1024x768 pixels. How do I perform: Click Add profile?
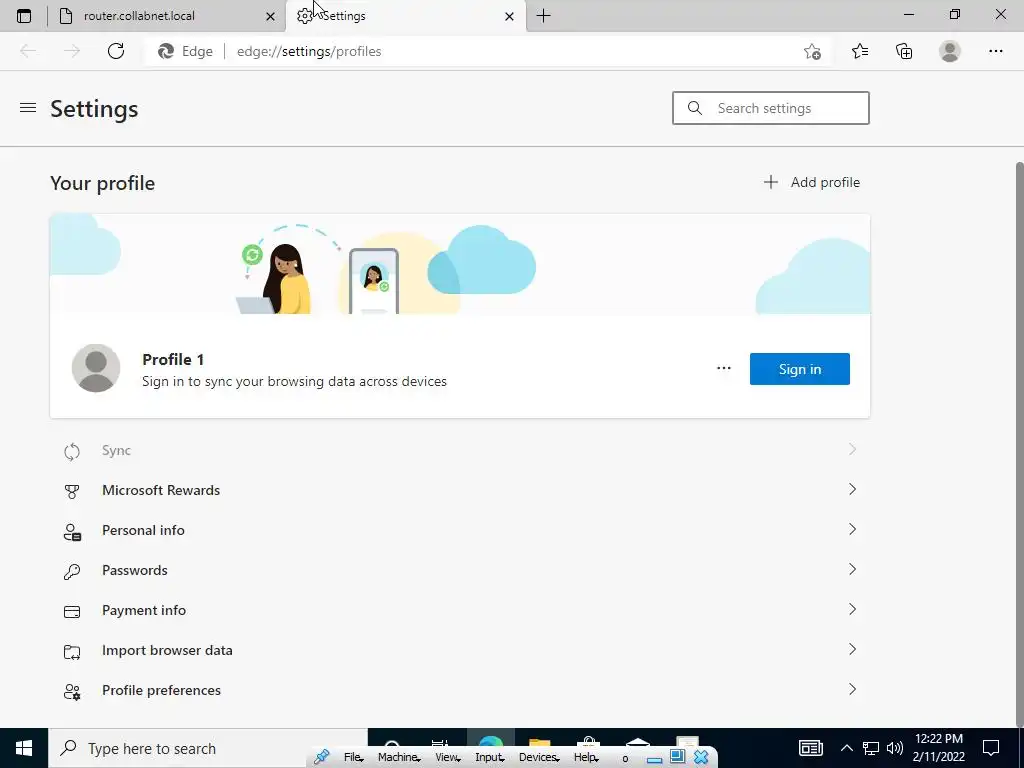[x=812, y=182]
